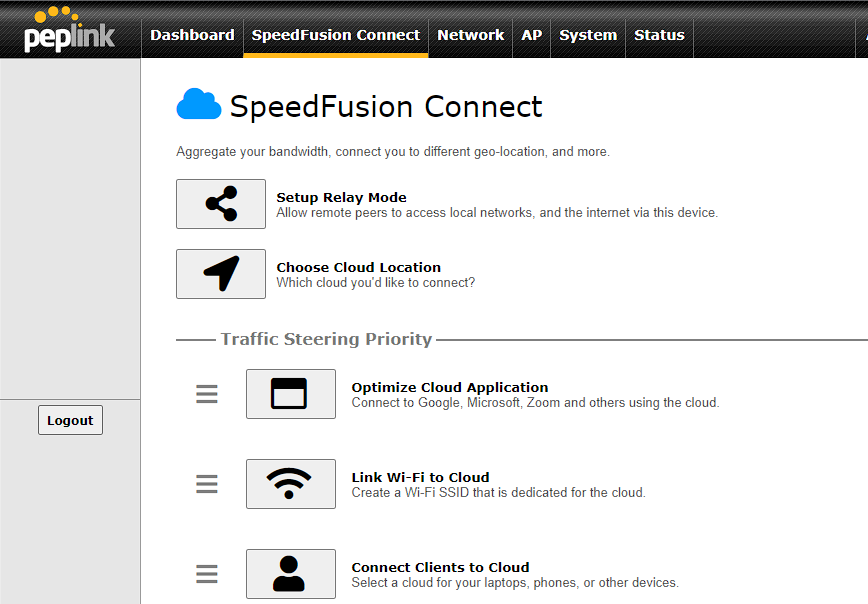Viewport: 868px width, 604px height.
Task: Click the Link Wi-Fi to Cloud icon
Action: 290,484
